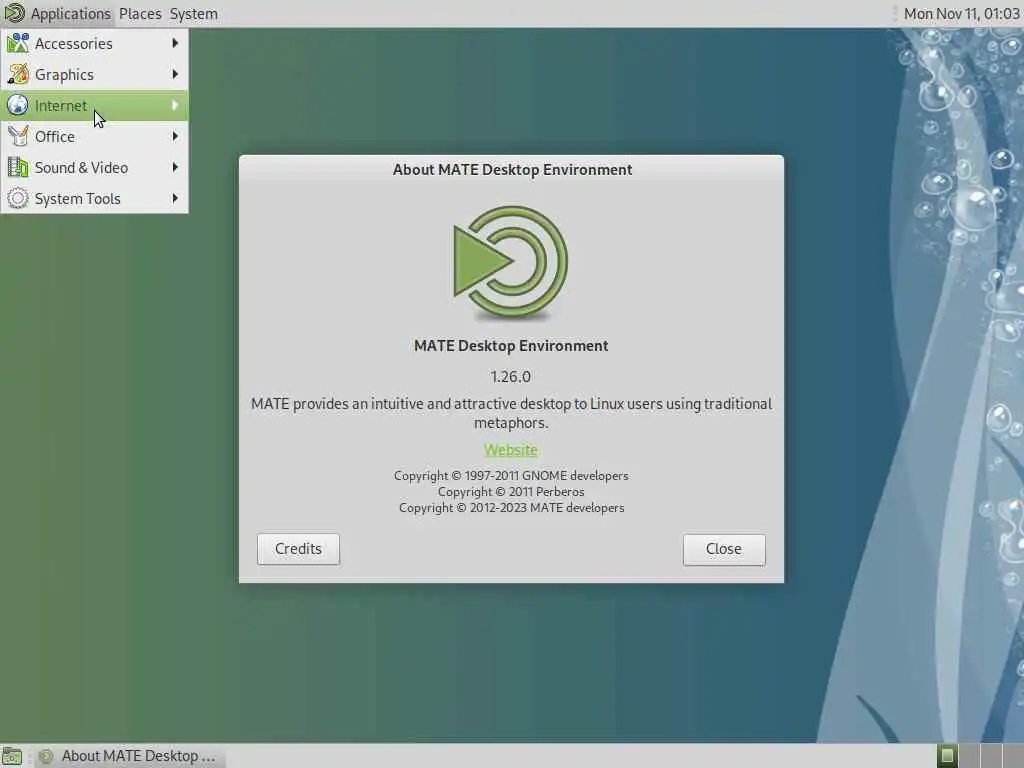Follow the Website link
The width and height of the screenshot is (1024, 768).
pyautogui.click(x=511, y=450)
